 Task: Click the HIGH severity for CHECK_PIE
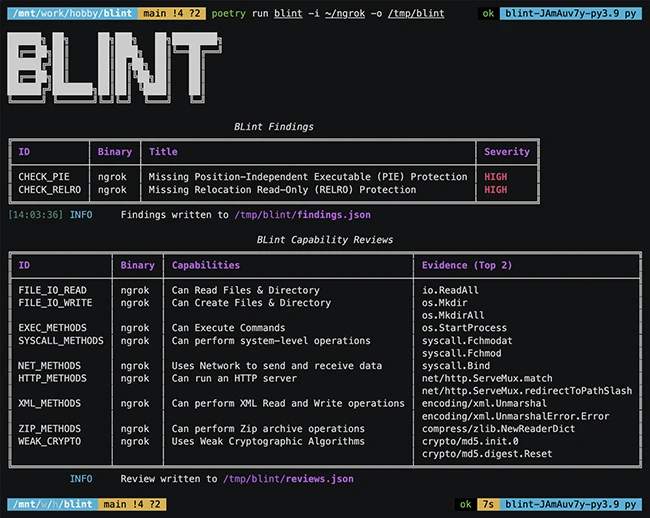tap(495, 177)
